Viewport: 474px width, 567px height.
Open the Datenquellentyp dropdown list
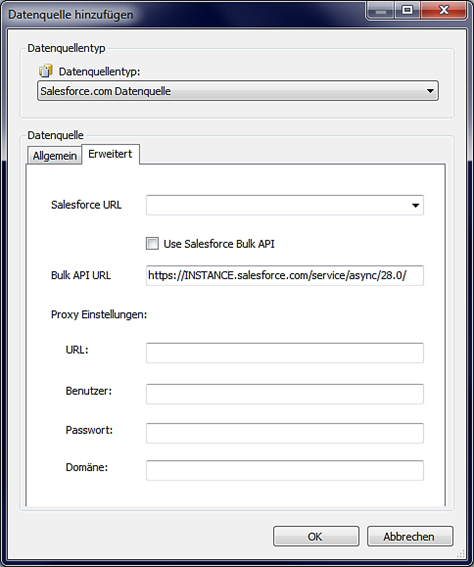tap(430, 91)
